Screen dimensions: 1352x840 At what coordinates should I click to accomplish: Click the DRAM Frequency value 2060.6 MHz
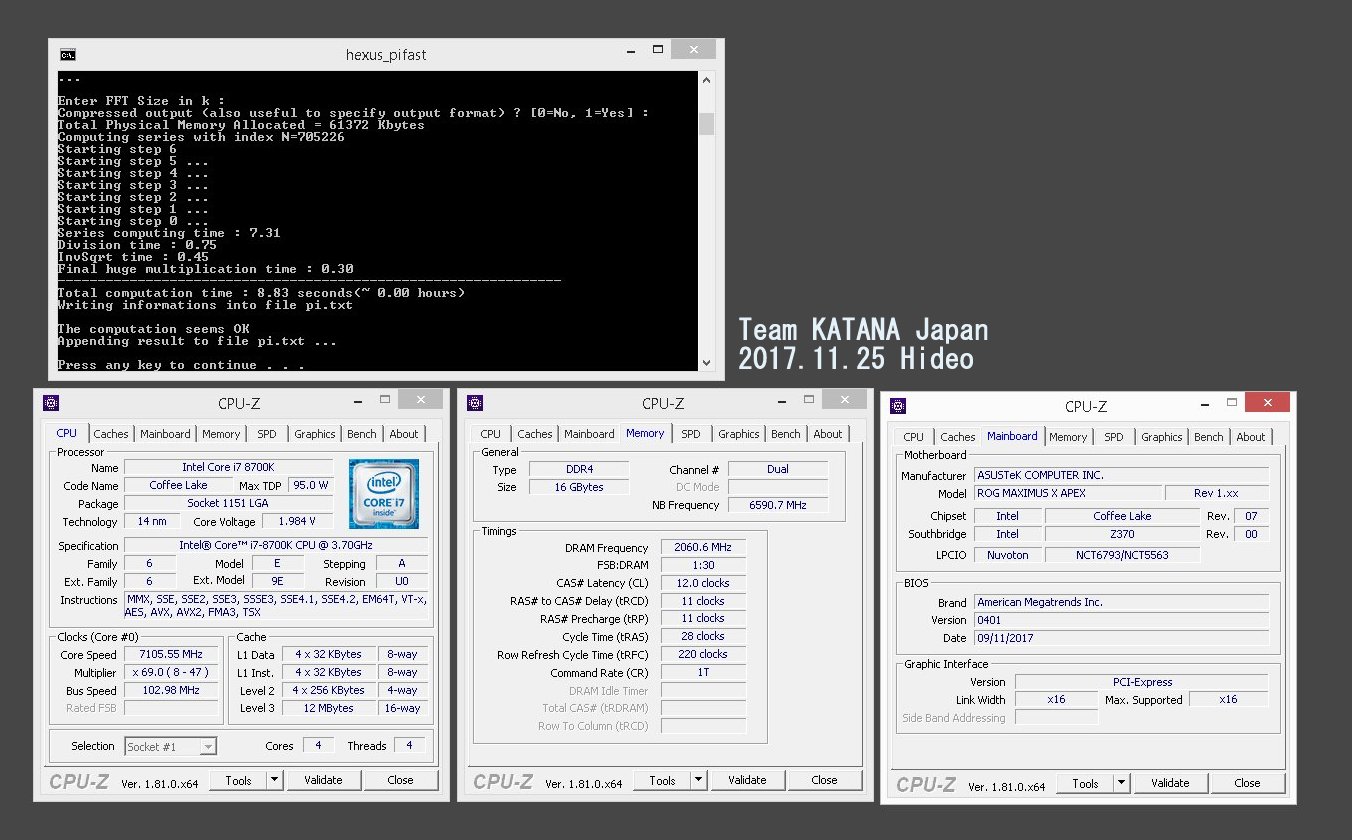(x=703, y=547)
